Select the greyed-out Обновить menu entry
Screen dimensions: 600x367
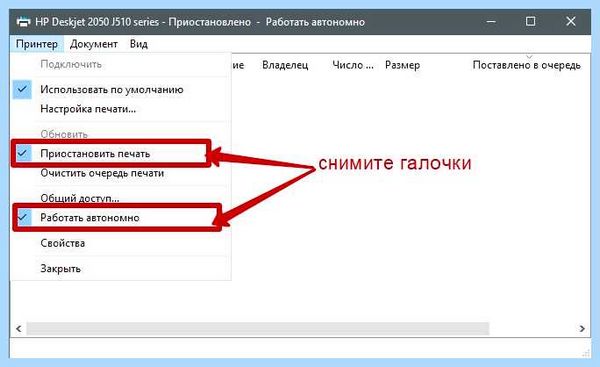pos(122,134)
